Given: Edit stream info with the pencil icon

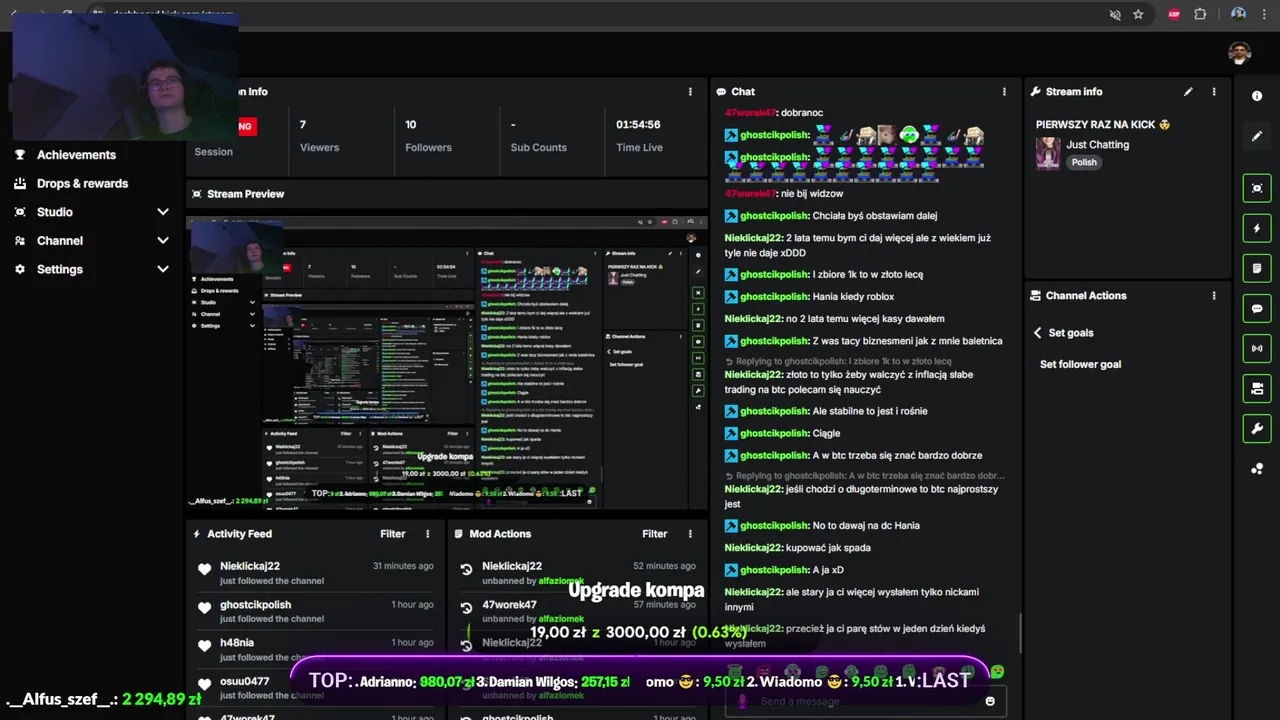Looking at the screenshot, I should point(1188,92).
